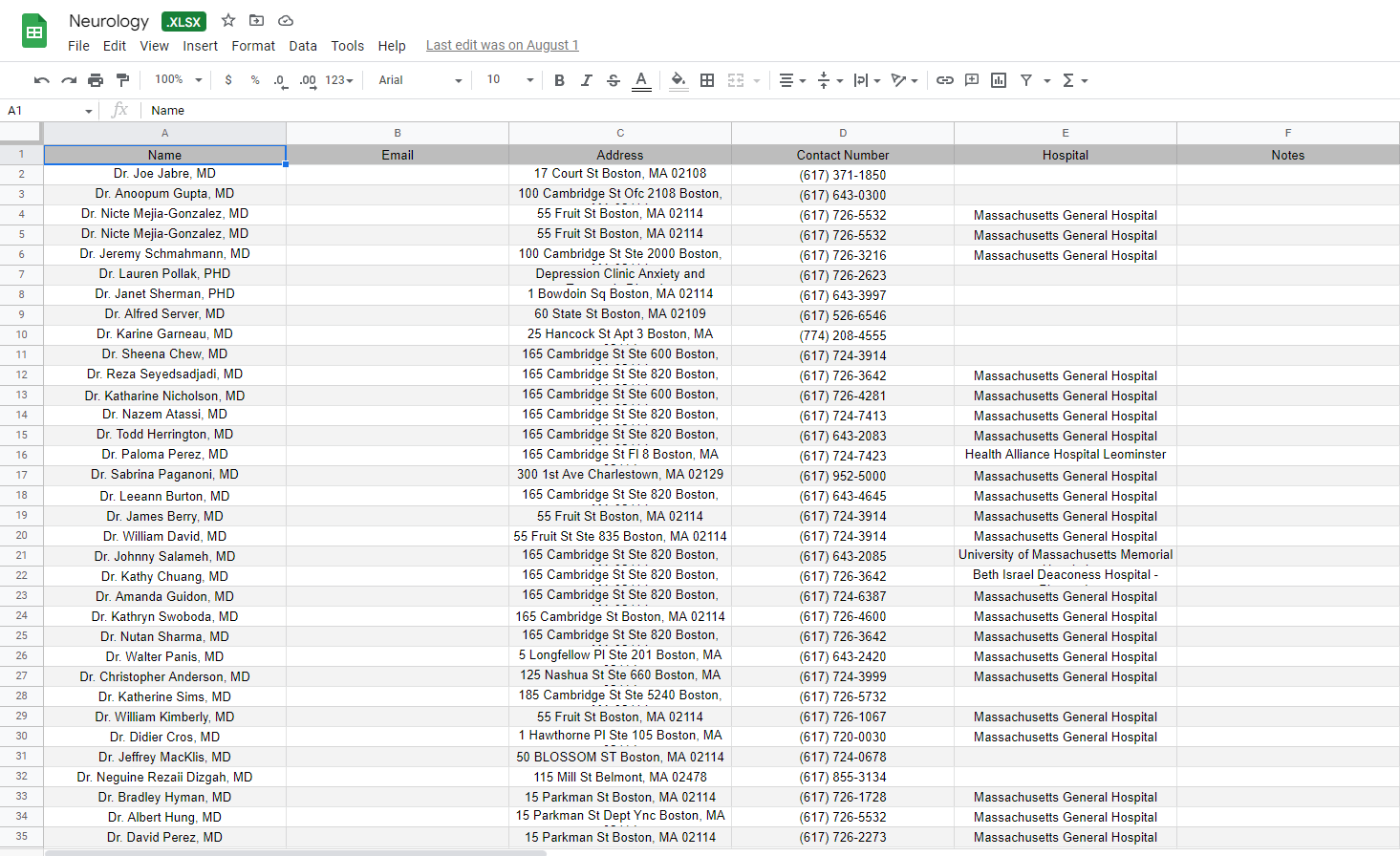Click the formula bar containing Name
Viewport: 1400px width, 856px height.
tap(769, 111)
